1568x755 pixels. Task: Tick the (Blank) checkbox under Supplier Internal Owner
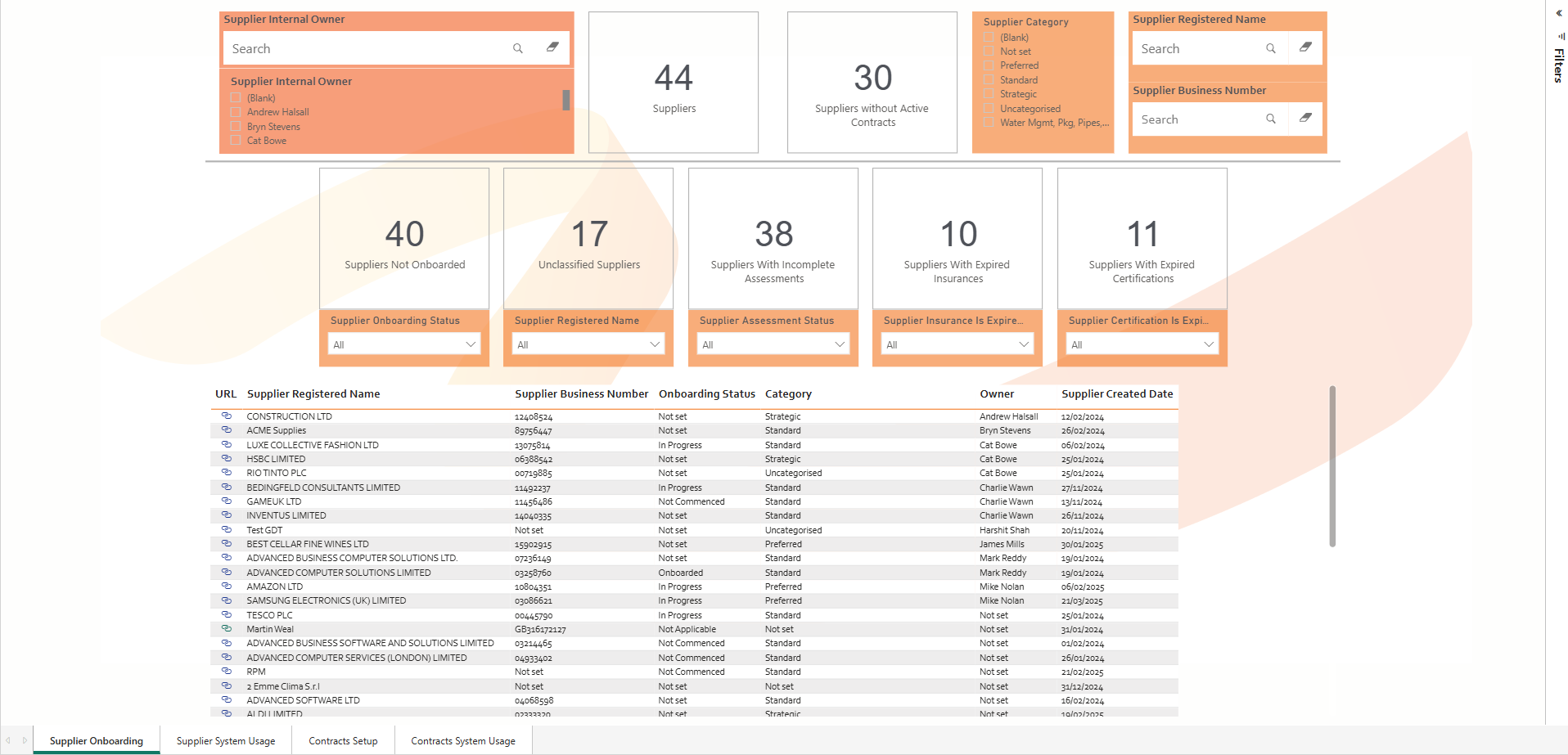pos(236,98)
